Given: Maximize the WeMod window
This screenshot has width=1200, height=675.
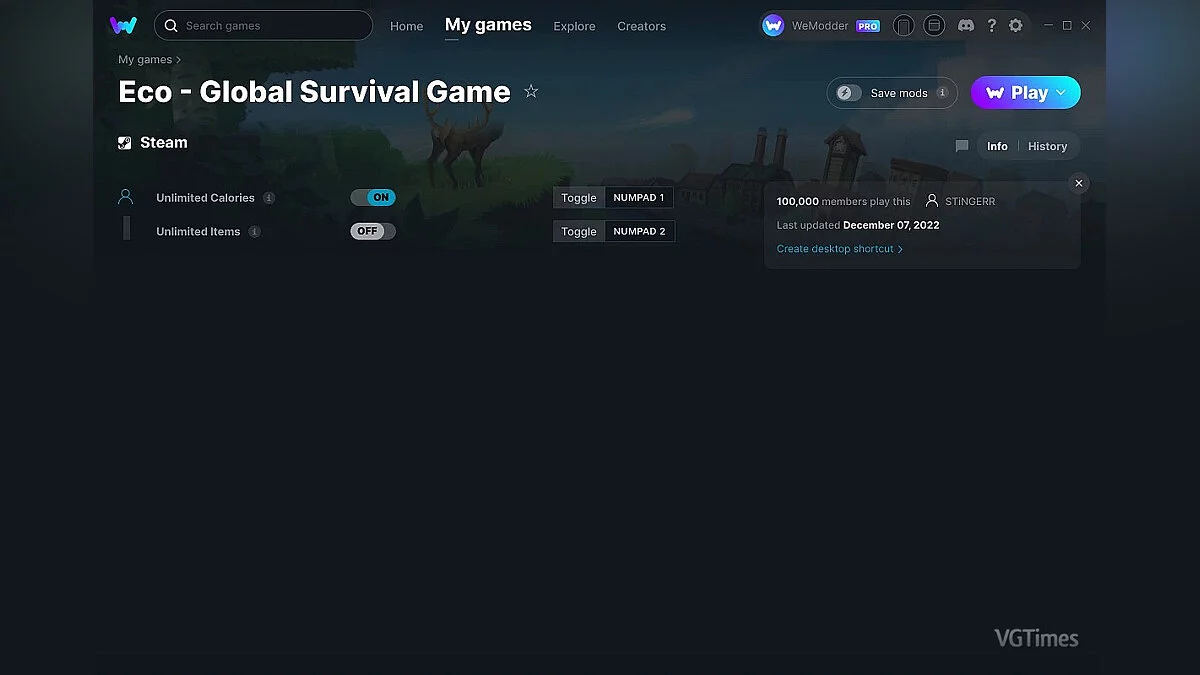Looking at the screenshot, I should [1067, 25].
